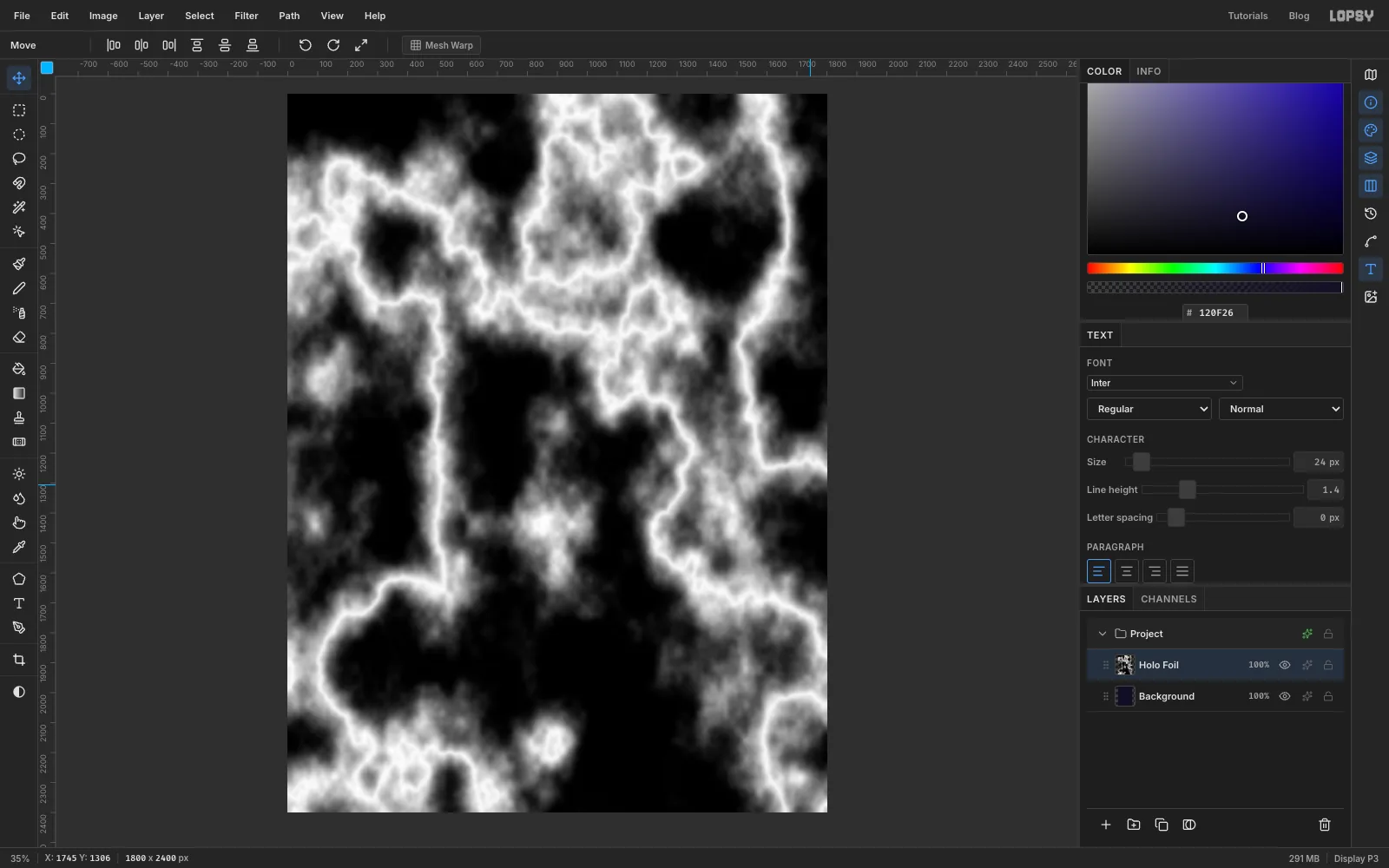Select the Magic Wand tool
Screen dimensions: 1389x868
coord(18,207)
